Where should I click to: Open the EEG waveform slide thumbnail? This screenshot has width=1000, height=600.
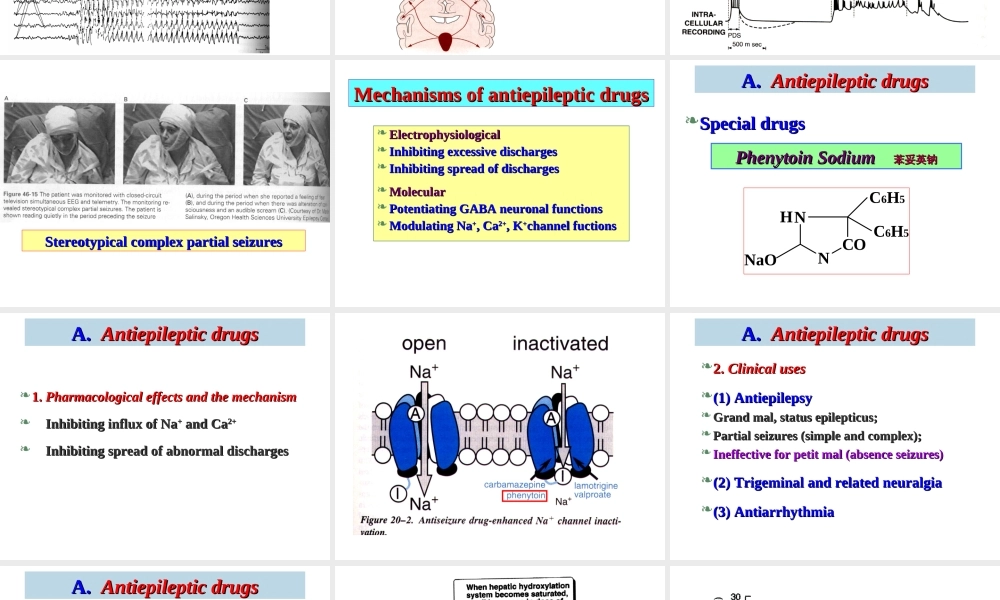135,25
